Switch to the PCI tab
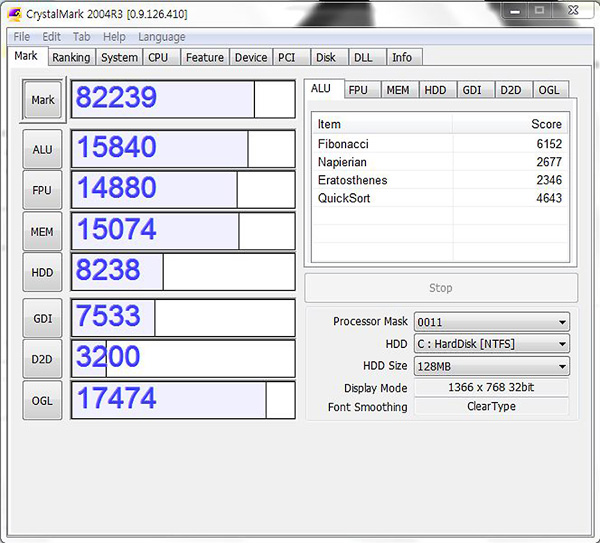Viewport: 600px width, 543px height. tap(291, 57)
